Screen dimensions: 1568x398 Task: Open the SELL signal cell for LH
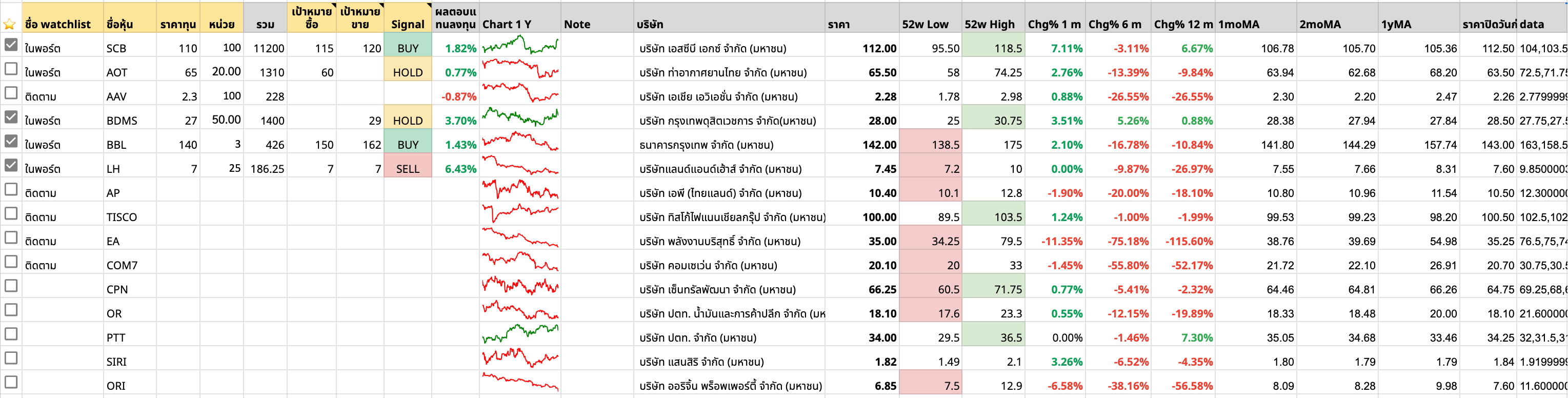click(x=407, y=169)
